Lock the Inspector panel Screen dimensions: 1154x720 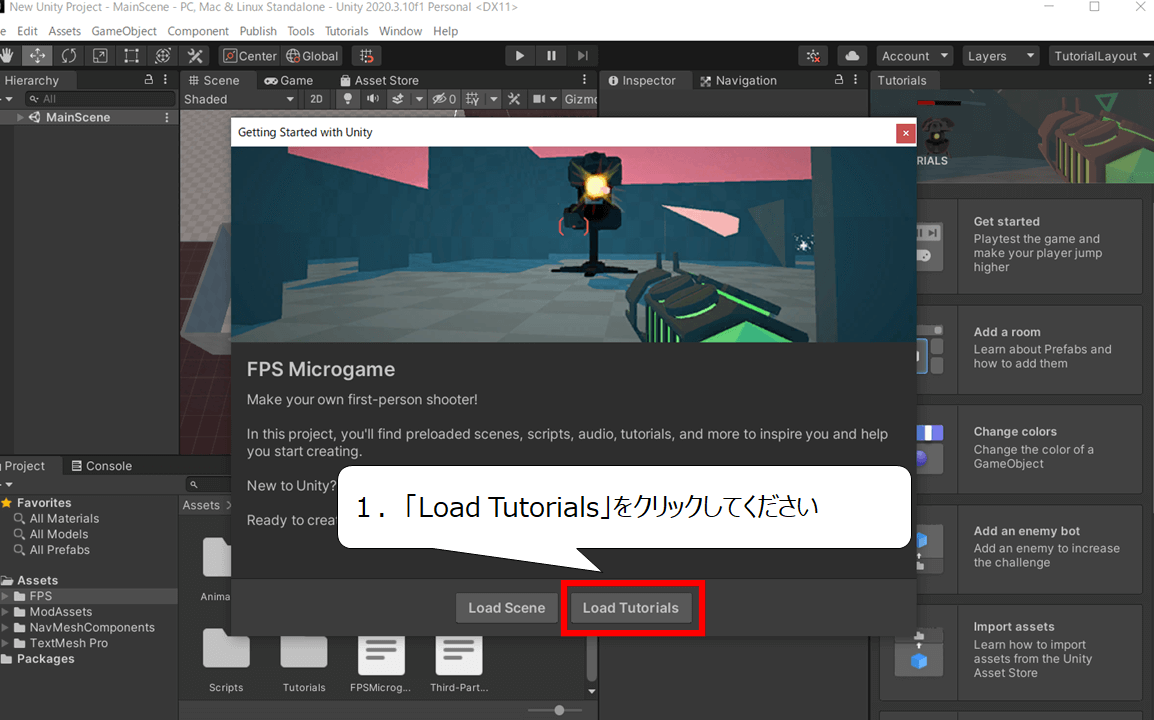pyautogui.click(x=838, y=80)
